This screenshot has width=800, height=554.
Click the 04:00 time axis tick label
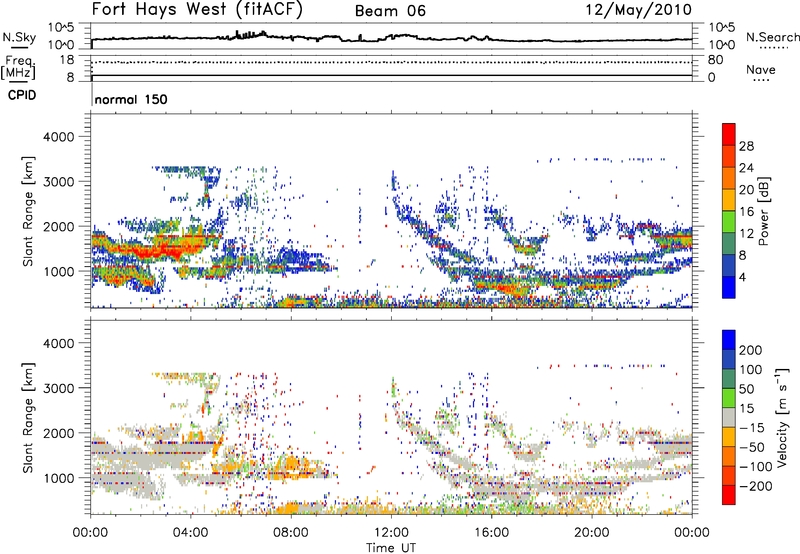[x=190, y=533]
